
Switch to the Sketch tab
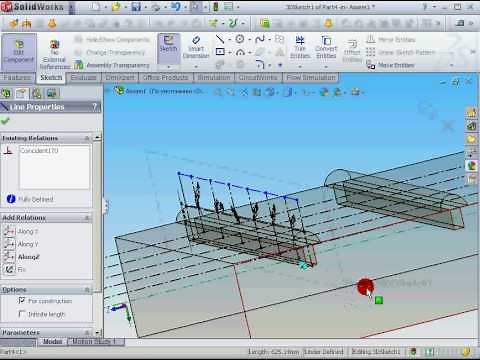pyautogui.click(x=51, y=77)
